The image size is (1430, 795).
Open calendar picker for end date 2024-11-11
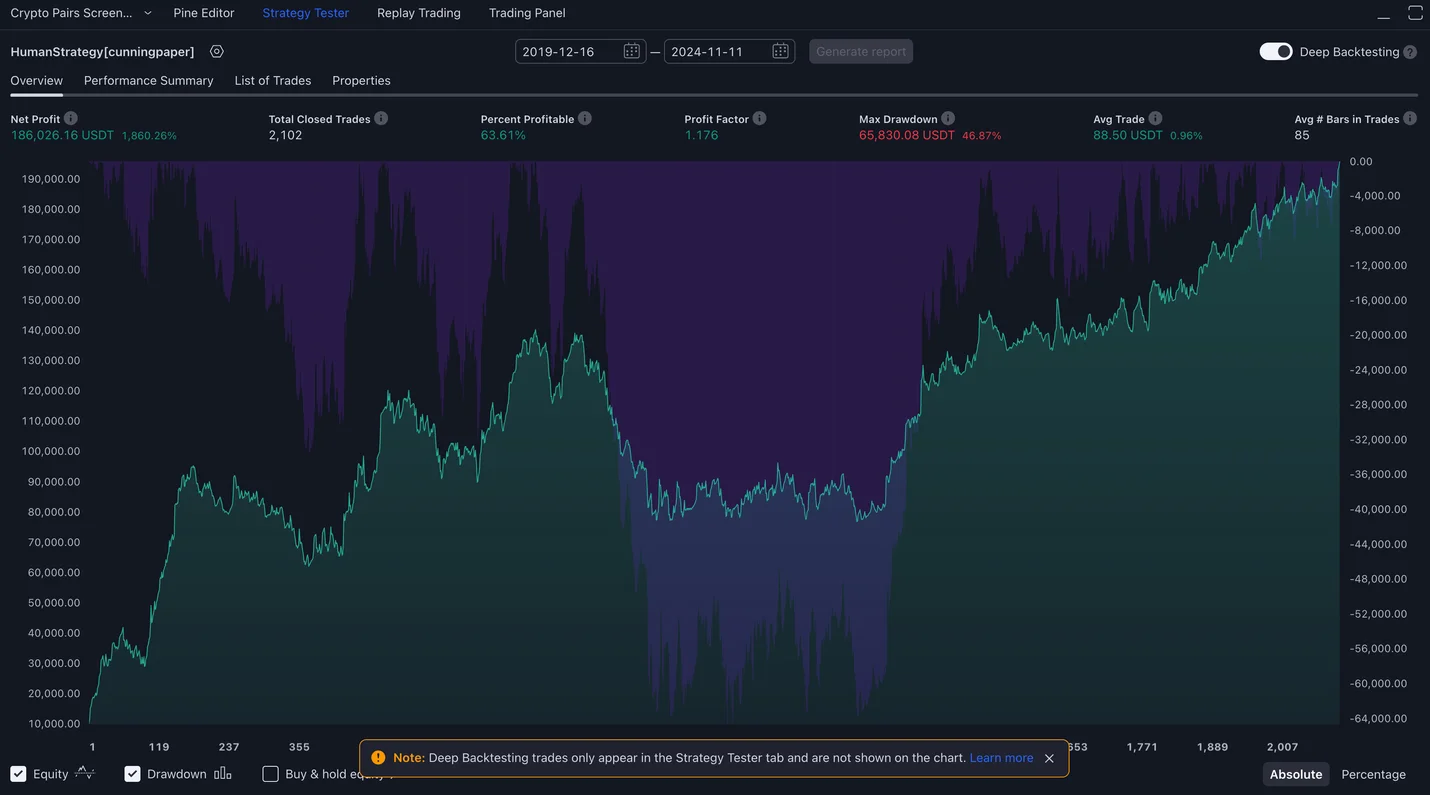click(x=780, y=51)
